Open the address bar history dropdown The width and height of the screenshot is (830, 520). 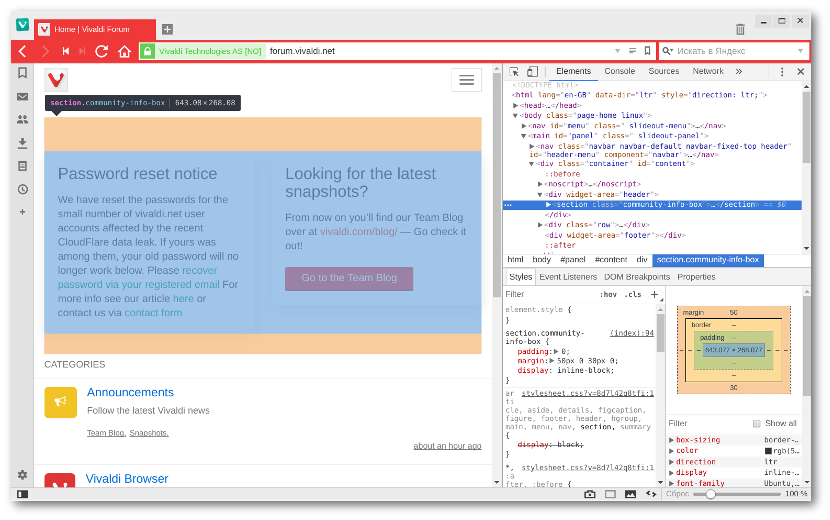pyautogui.click(x=617, y=51)
